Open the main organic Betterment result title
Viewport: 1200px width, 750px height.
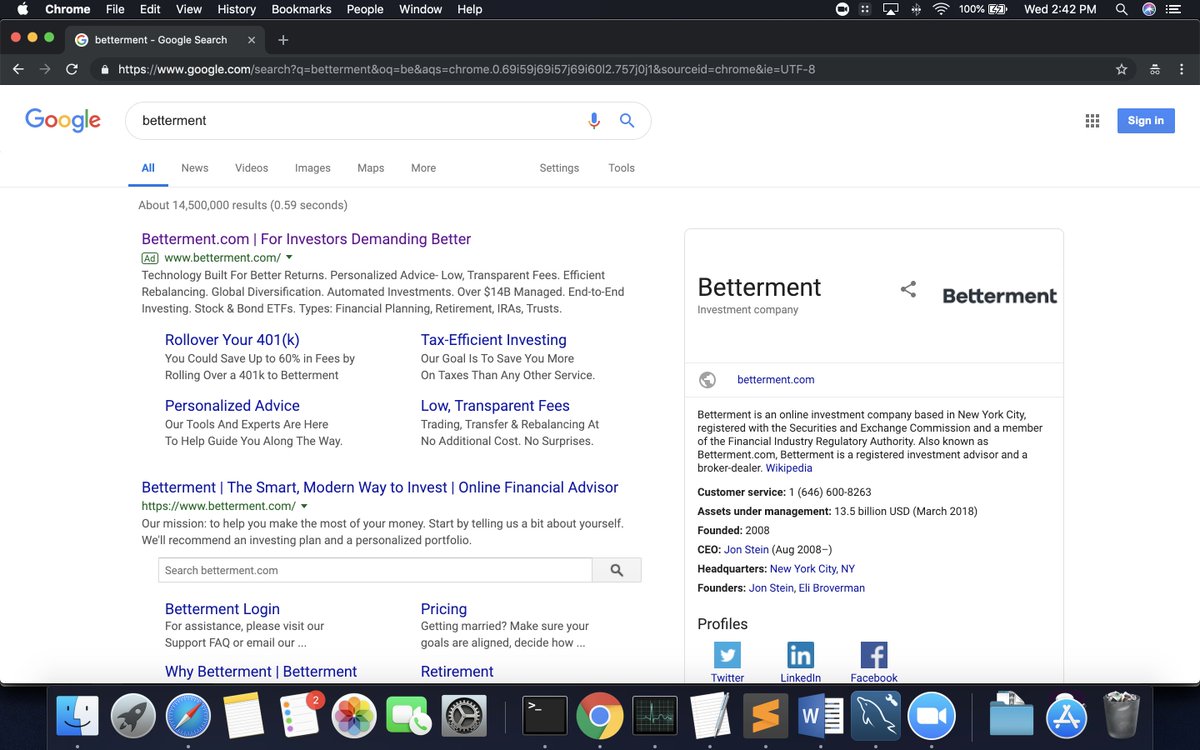pyautogui.click(x=380, y=488)
